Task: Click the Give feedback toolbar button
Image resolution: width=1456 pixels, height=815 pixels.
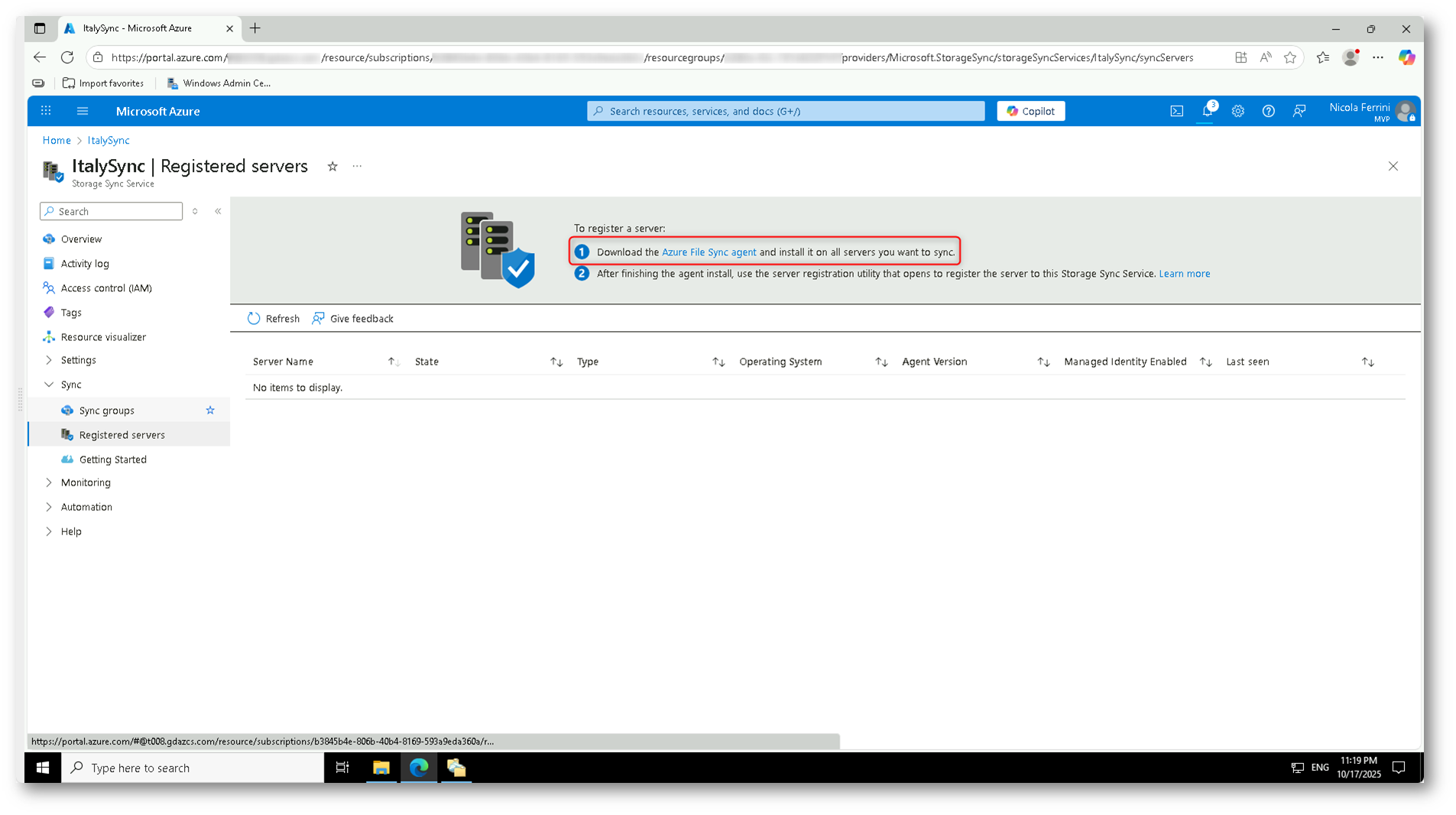Action: [x=353, y=319]
